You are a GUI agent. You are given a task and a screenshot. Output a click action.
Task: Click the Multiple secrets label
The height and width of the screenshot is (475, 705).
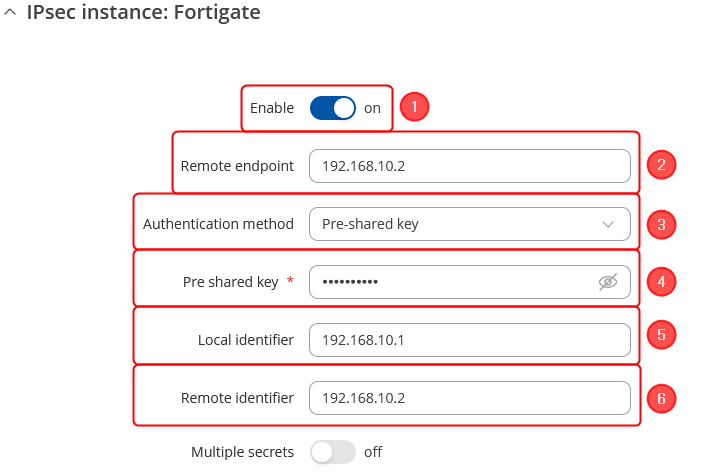pos(237,452)
